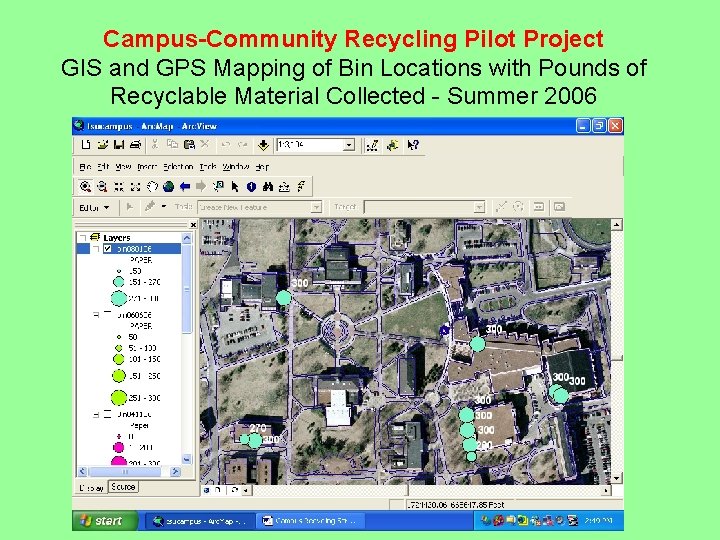Image resolution: width=720 pixels, height=540 pixels.
Task: Click the data view button below map
Action: (206, 490)
